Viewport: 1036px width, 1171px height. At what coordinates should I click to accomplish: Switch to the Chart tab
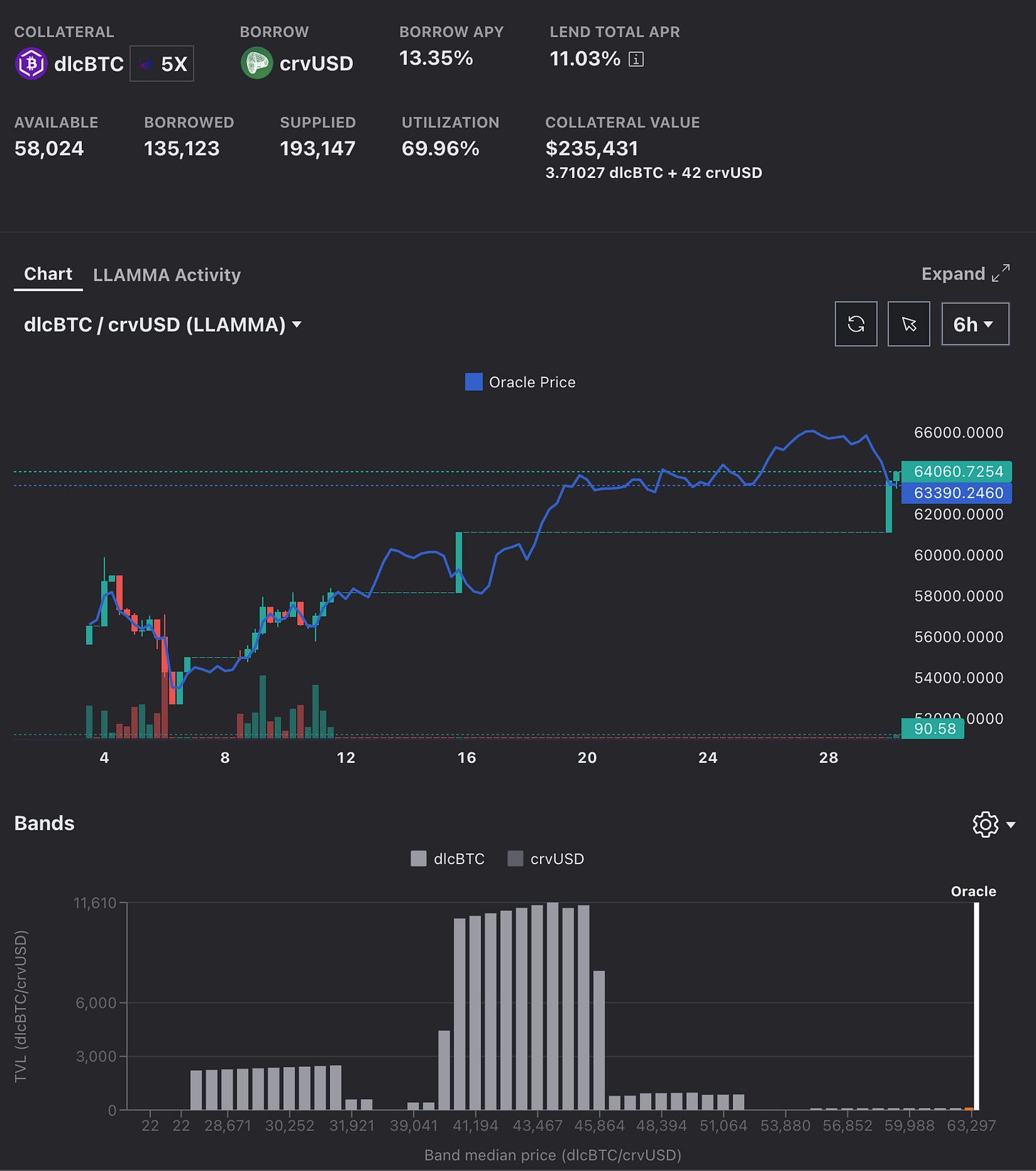(48, 274)
